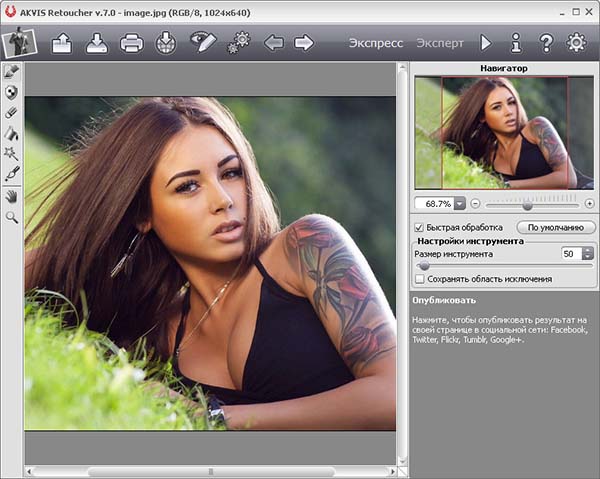Click the publish to social networks icon
The height and width of the screenshot is (479, 600).
166,43
